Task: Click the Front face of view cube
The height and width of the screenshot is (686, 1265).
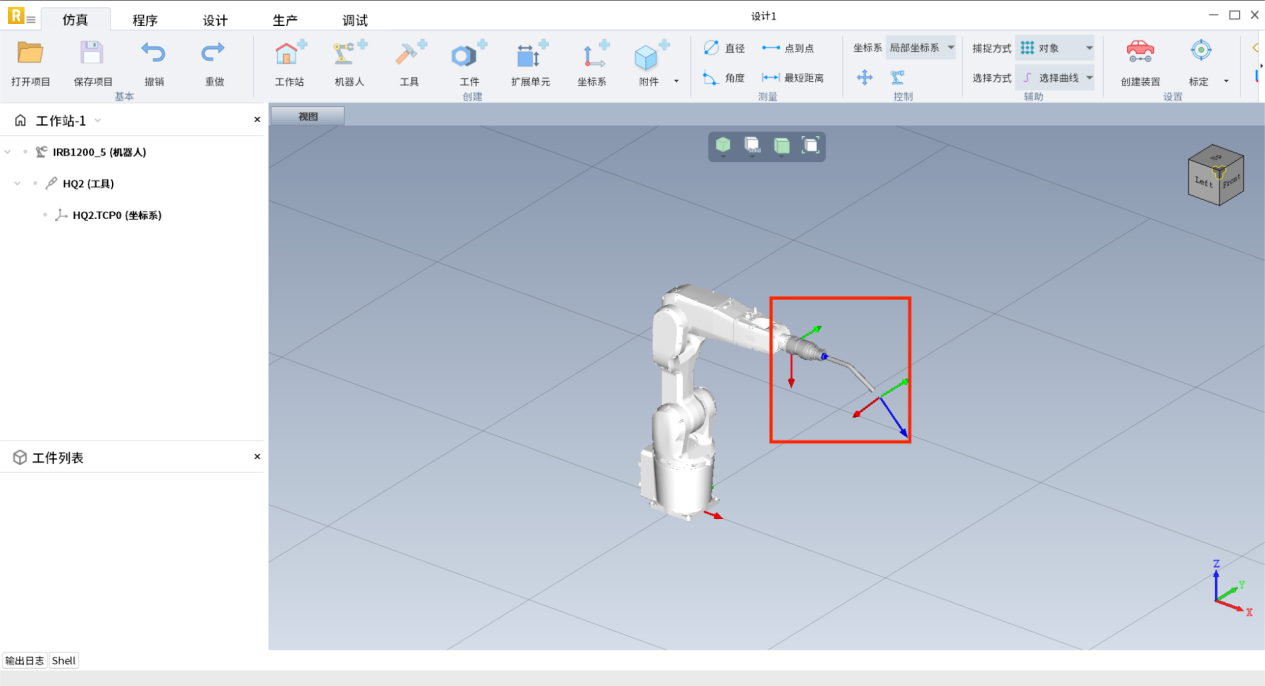Action: click(x=1231, y=182)
